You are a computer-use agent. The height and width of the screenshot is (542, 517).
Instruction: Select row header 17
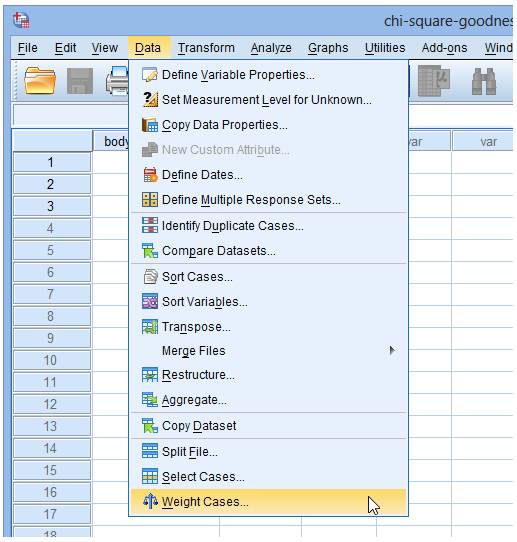52,514
